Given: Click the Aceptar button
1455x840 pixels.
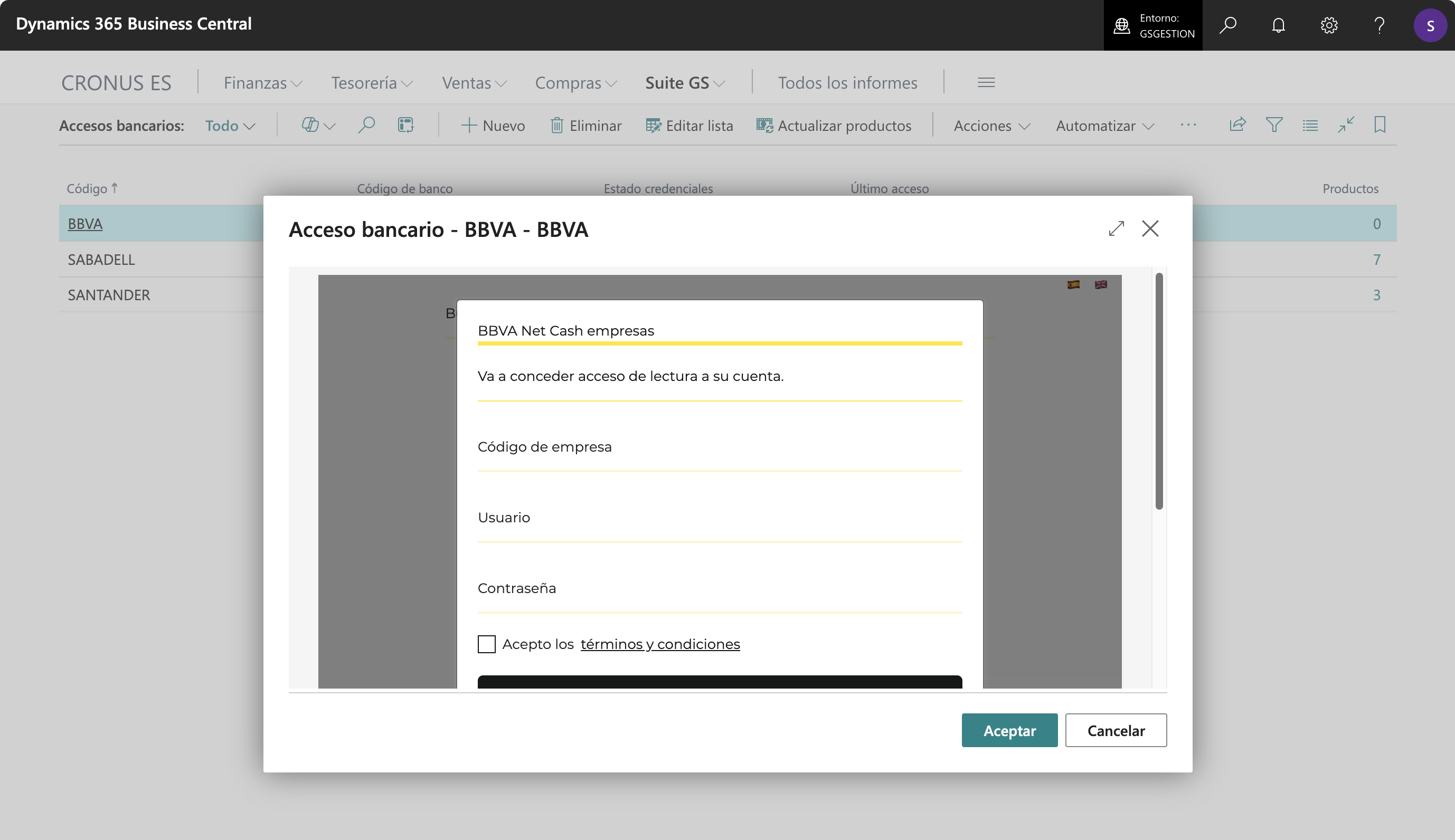Looking at the screenshot, I should click(x=1009, y=730).
